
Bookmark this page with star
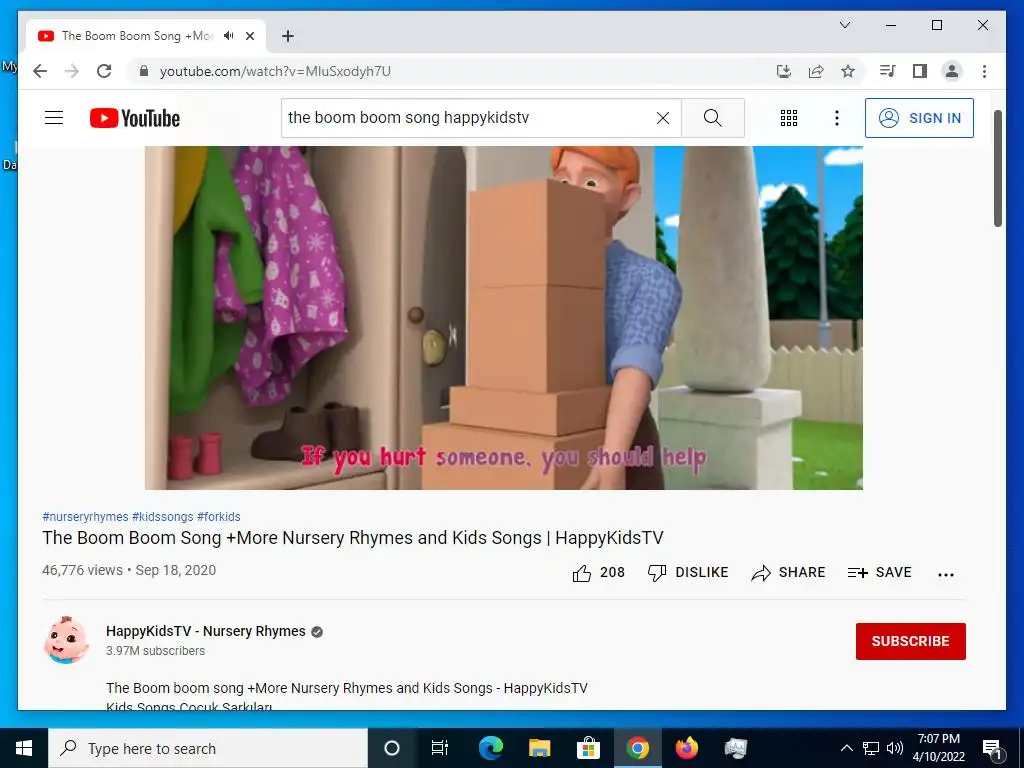click(848, 71)
